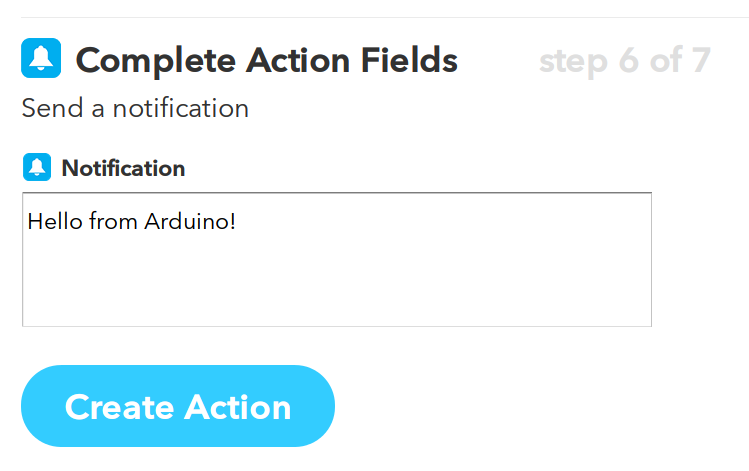The image size is (749, 471).
Task: Click the "Notification" field label
Action: click(123, 168)
